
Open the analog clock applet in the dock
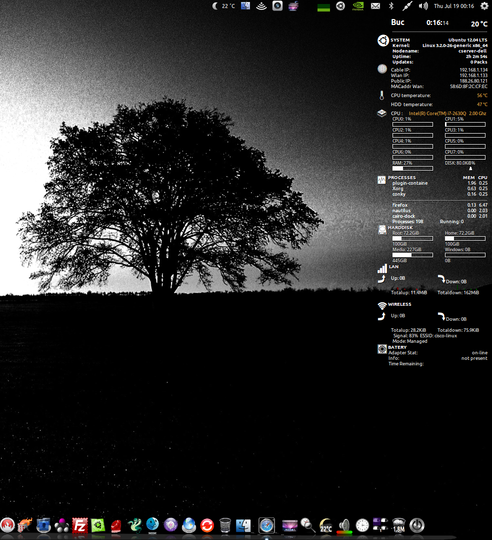pos(362,525)
